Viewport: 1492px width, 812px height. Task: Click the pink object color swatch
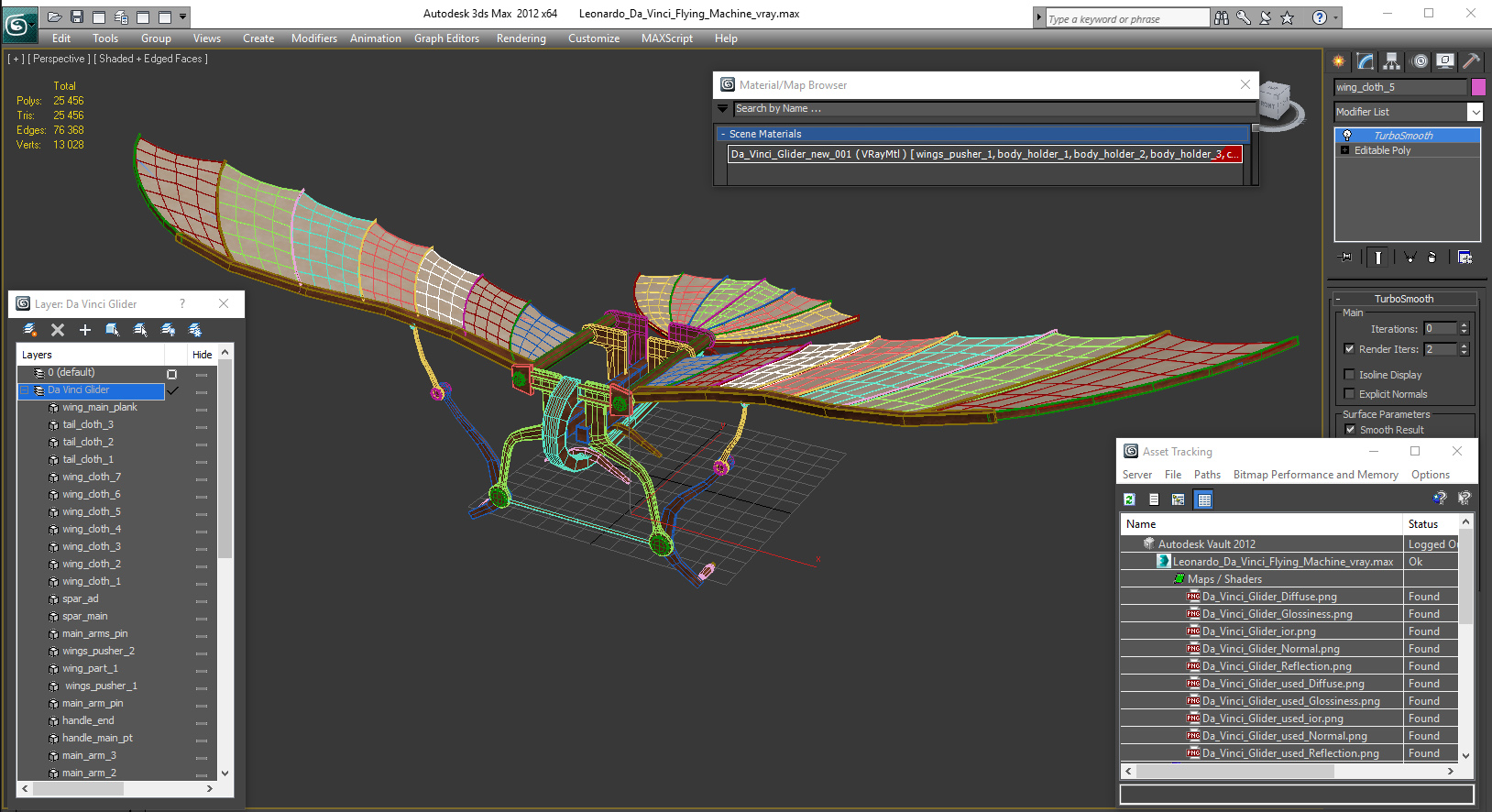point(1477,87)
